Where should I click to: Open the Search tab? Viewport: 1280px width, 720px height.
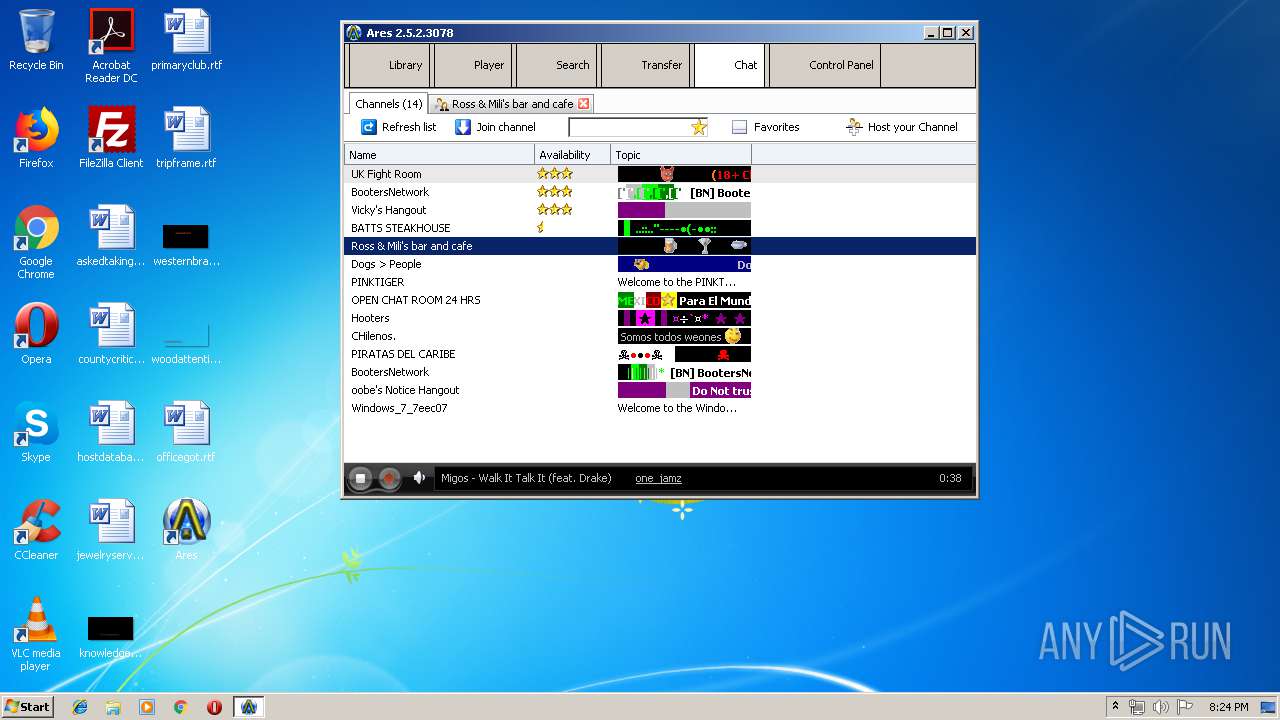click(x=556, y=65)
